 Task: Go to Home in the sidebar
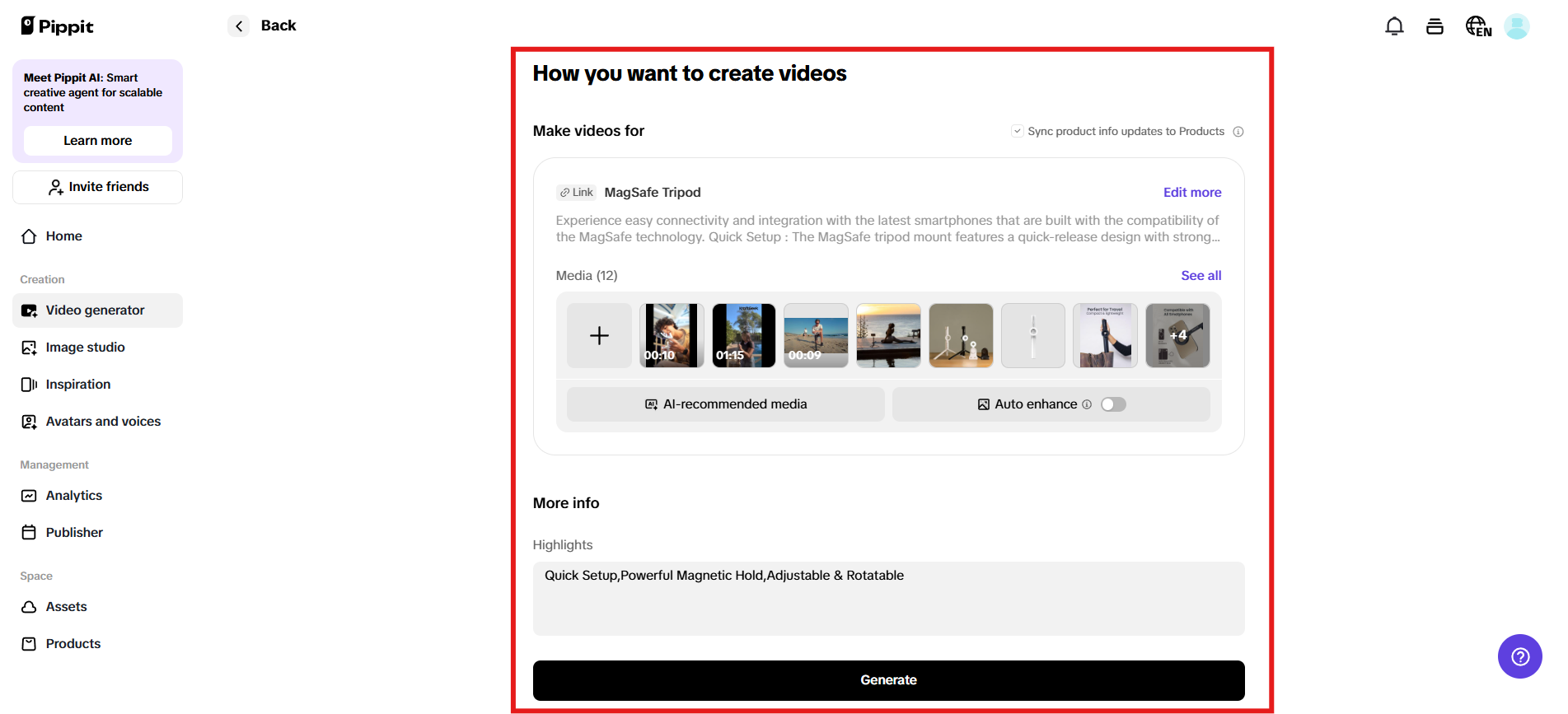97,236
